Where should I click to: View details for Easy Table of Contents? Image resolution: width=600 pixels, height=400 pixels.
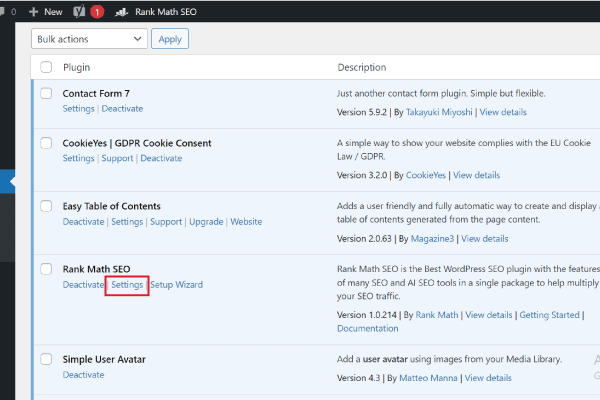(484, 239)
